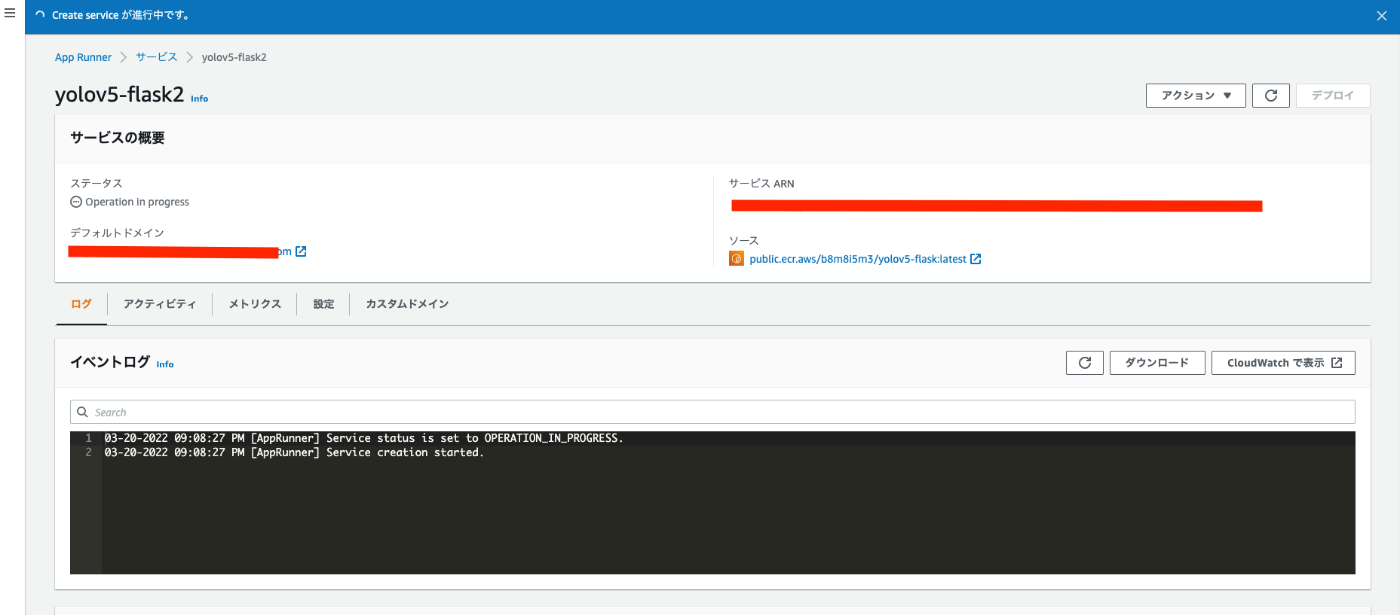
Task: Click the サービス ARN label
Action: (x=762, y=184)
